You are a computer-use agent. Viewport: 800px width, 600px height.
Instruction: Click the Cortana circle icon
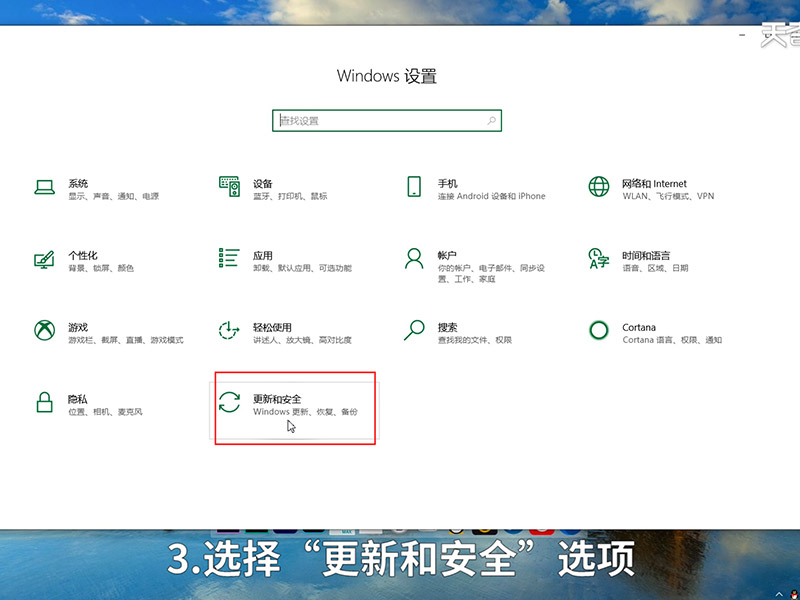[598, 330]
